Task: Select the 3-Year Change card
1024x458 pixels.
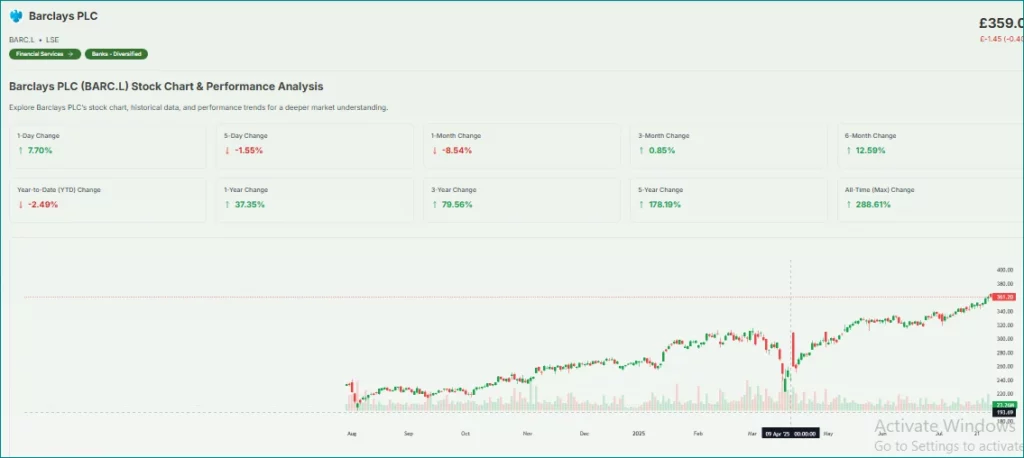Action: [521, 199]
